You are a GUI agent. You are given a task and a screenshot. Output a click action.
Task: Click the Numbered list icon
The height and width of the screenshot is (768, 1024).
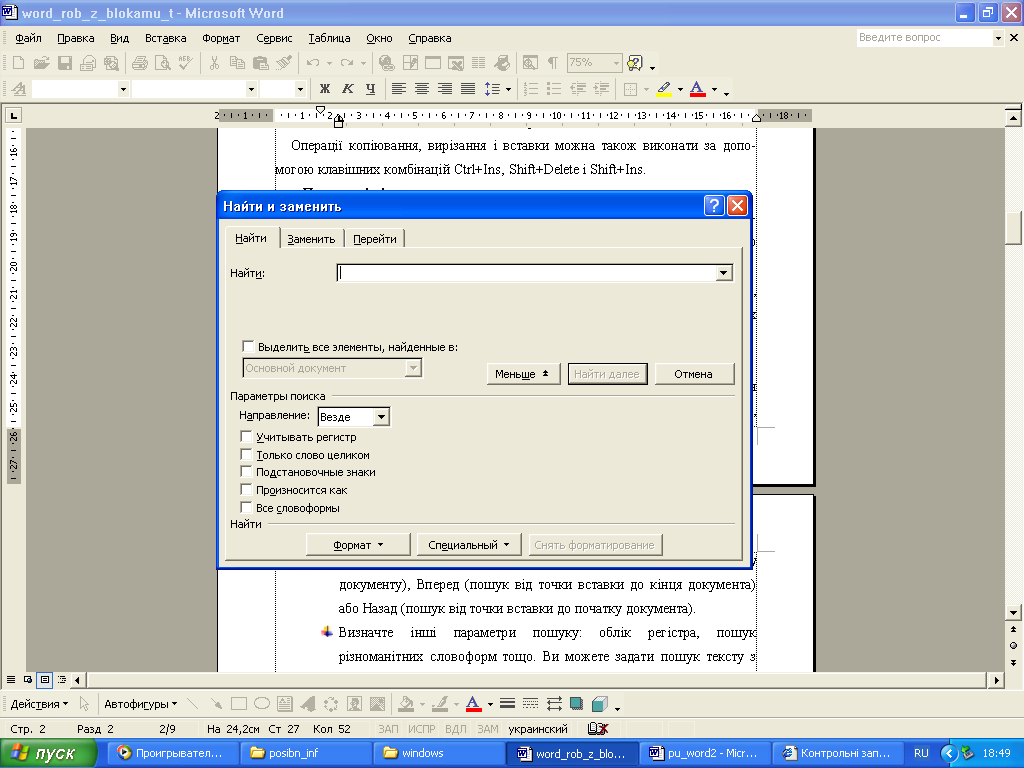click(x=531, y=89)
